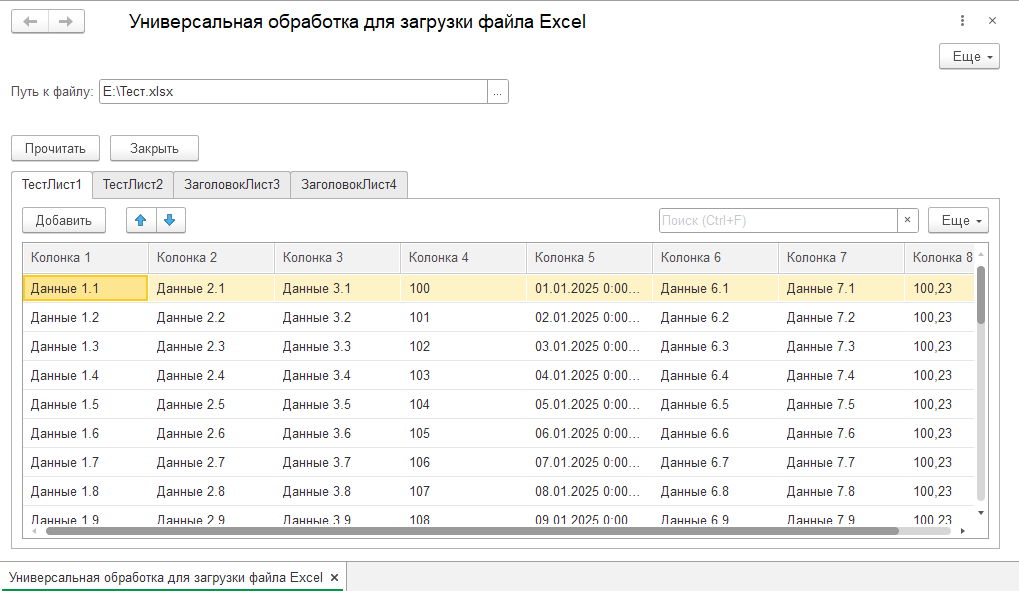This screenshot has height=591, width=1019.
Task: Select cell Данные 6.3
Action: coord(716,347)
